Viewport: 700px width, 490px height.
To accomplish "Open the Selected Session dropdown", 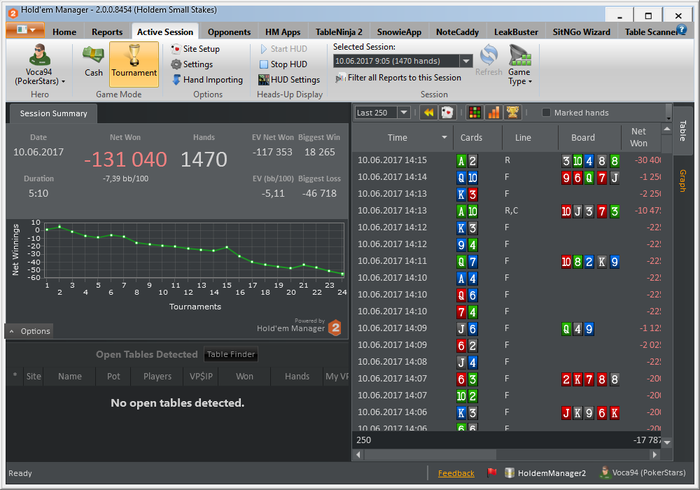I will pyautogui.click(x=466, y=61).
